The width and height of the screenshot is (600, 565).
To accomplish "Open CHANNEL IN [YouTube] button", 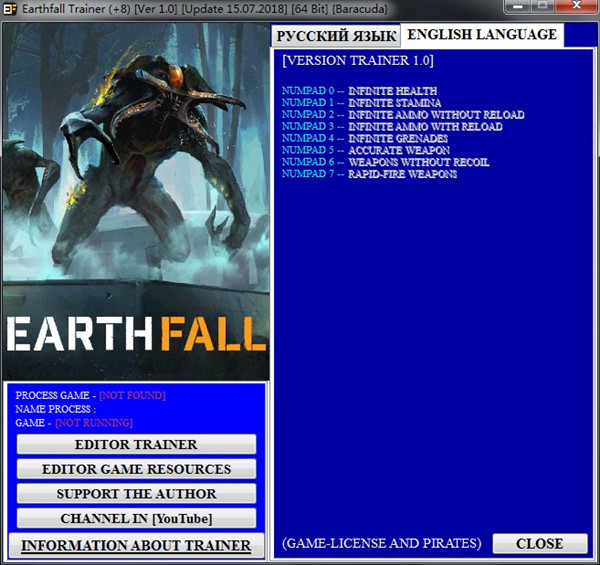I will pyautogui.click(x=137, y=518).
